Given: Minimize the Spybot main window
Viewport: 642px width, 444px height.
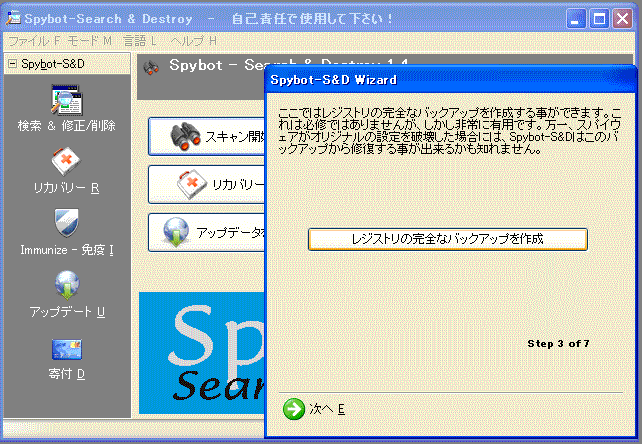Looking at the screenshot, I should [576, 18].
